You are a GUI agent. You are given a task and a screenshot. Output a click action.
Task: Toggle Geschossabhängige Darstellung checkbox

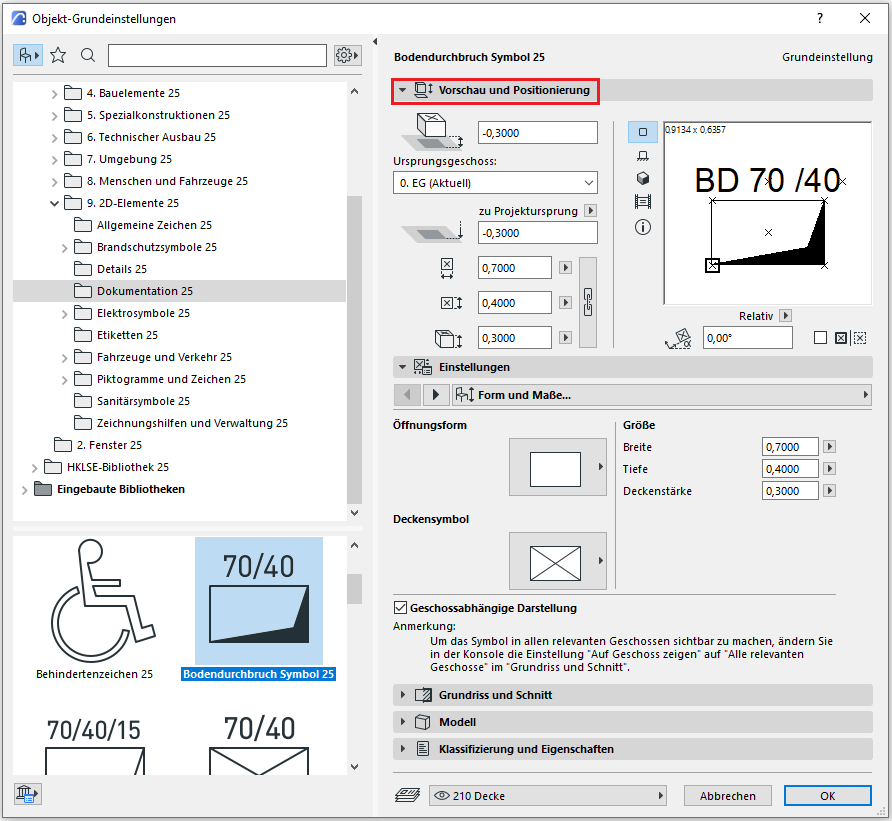point(401,607)
